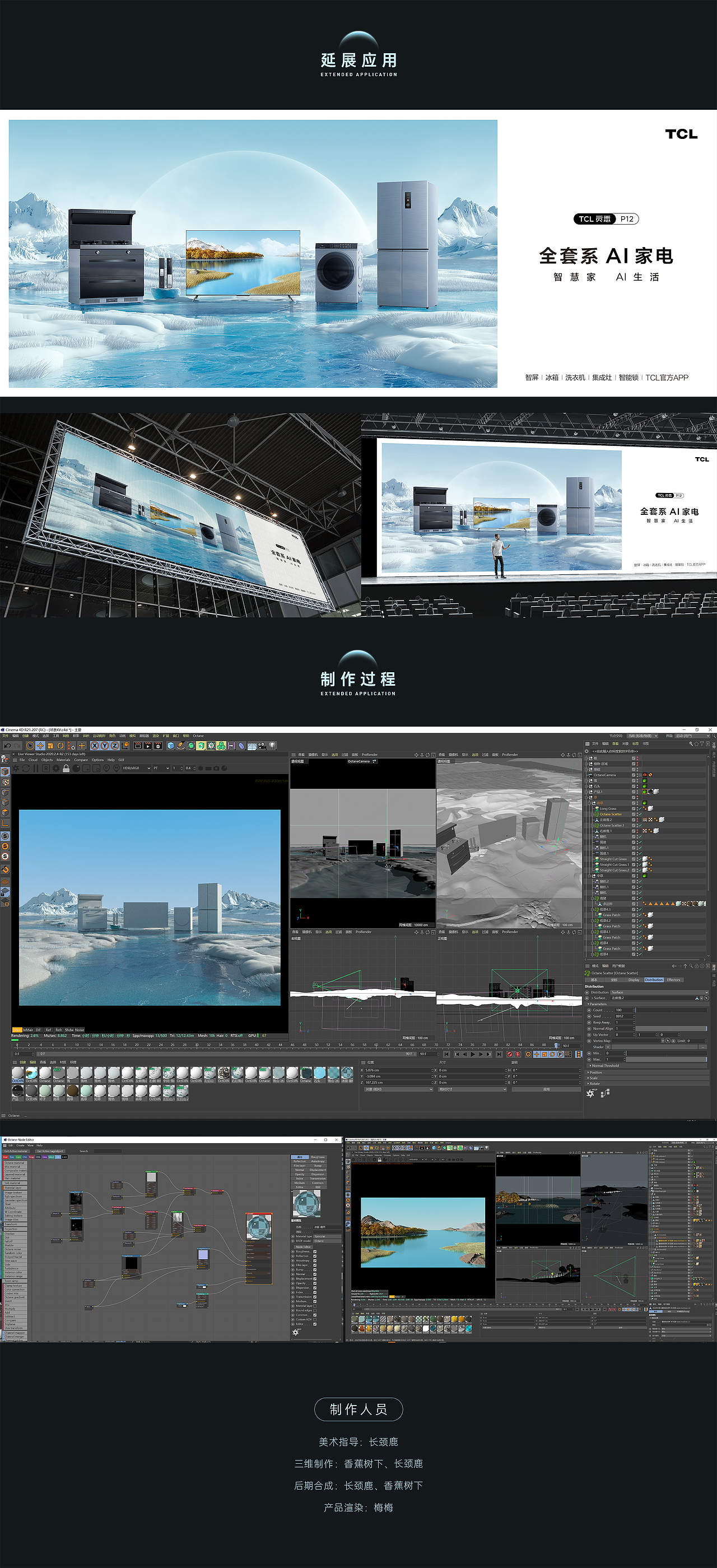The width and height of the screenshot is (717, 1568).
Task: Click the Light bulb icon in toolbar
Action: click(x=273, y=746)
